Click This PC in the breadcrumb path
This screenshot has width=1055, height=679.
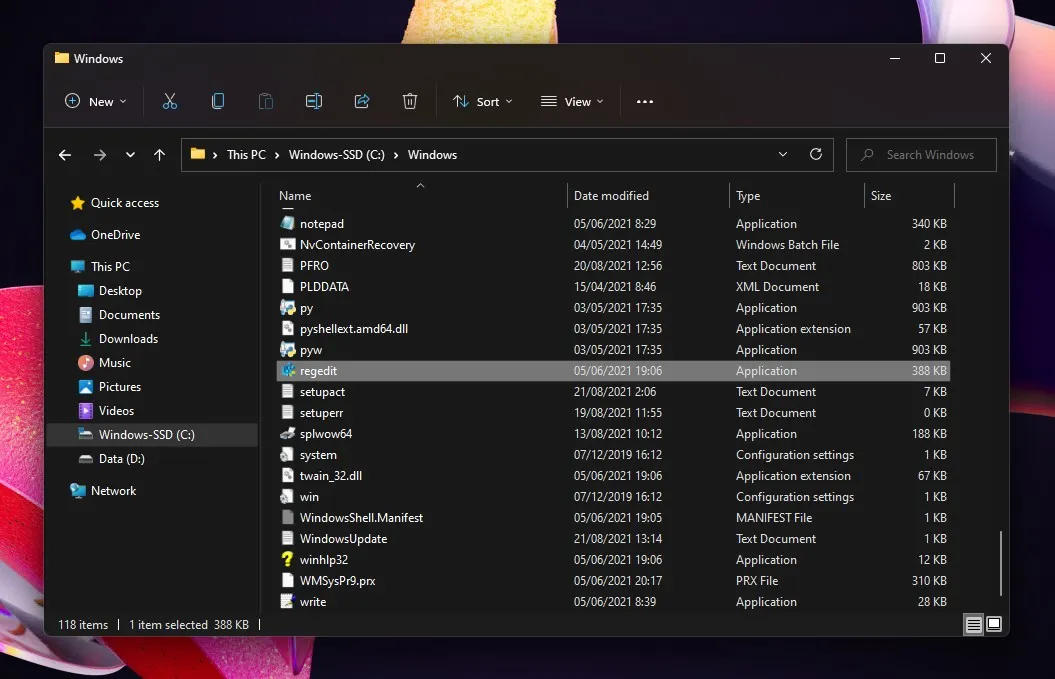(x=246, y=154)
